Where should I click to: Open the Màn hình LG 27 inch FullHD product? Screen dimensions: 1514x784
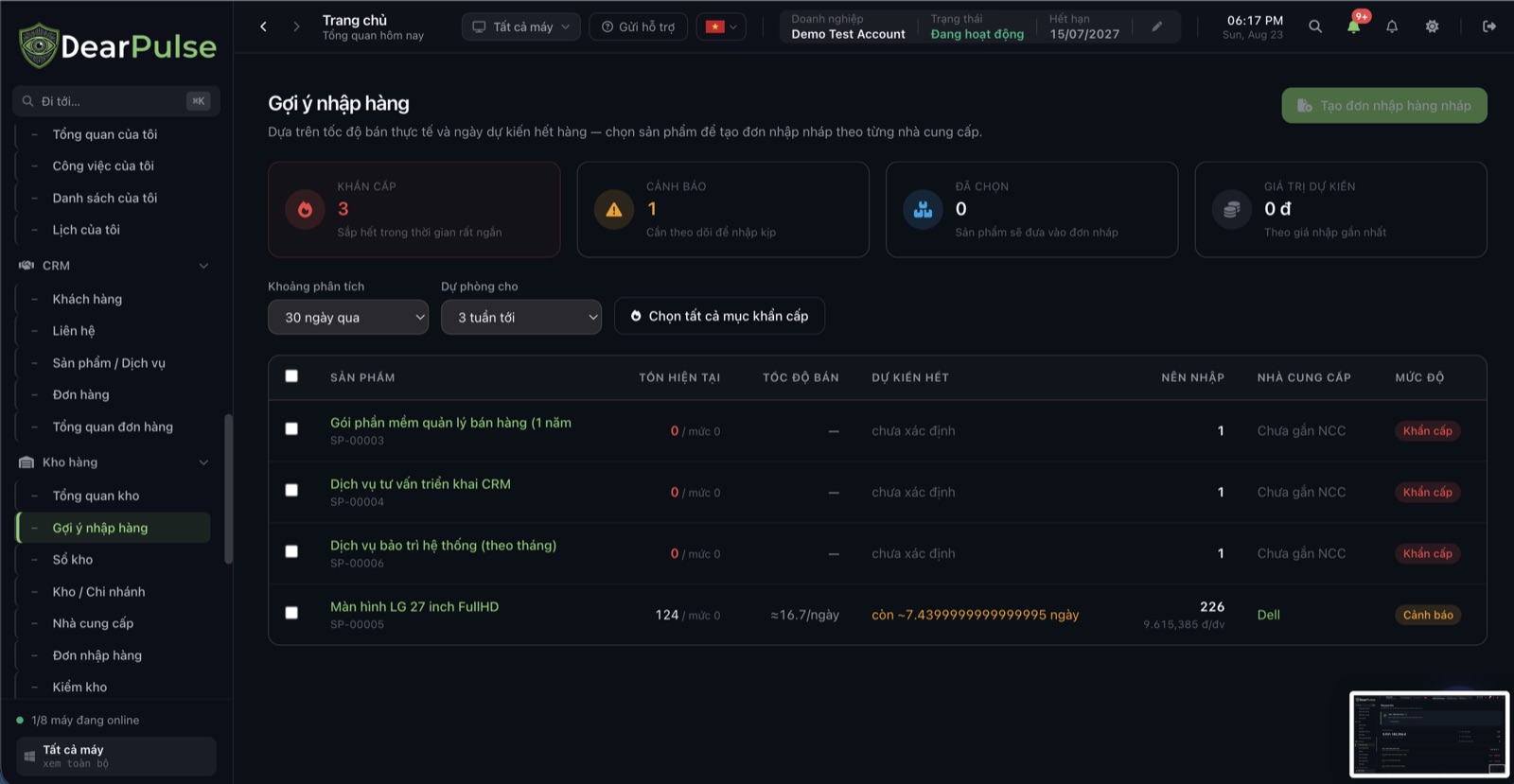click(414, 606)
